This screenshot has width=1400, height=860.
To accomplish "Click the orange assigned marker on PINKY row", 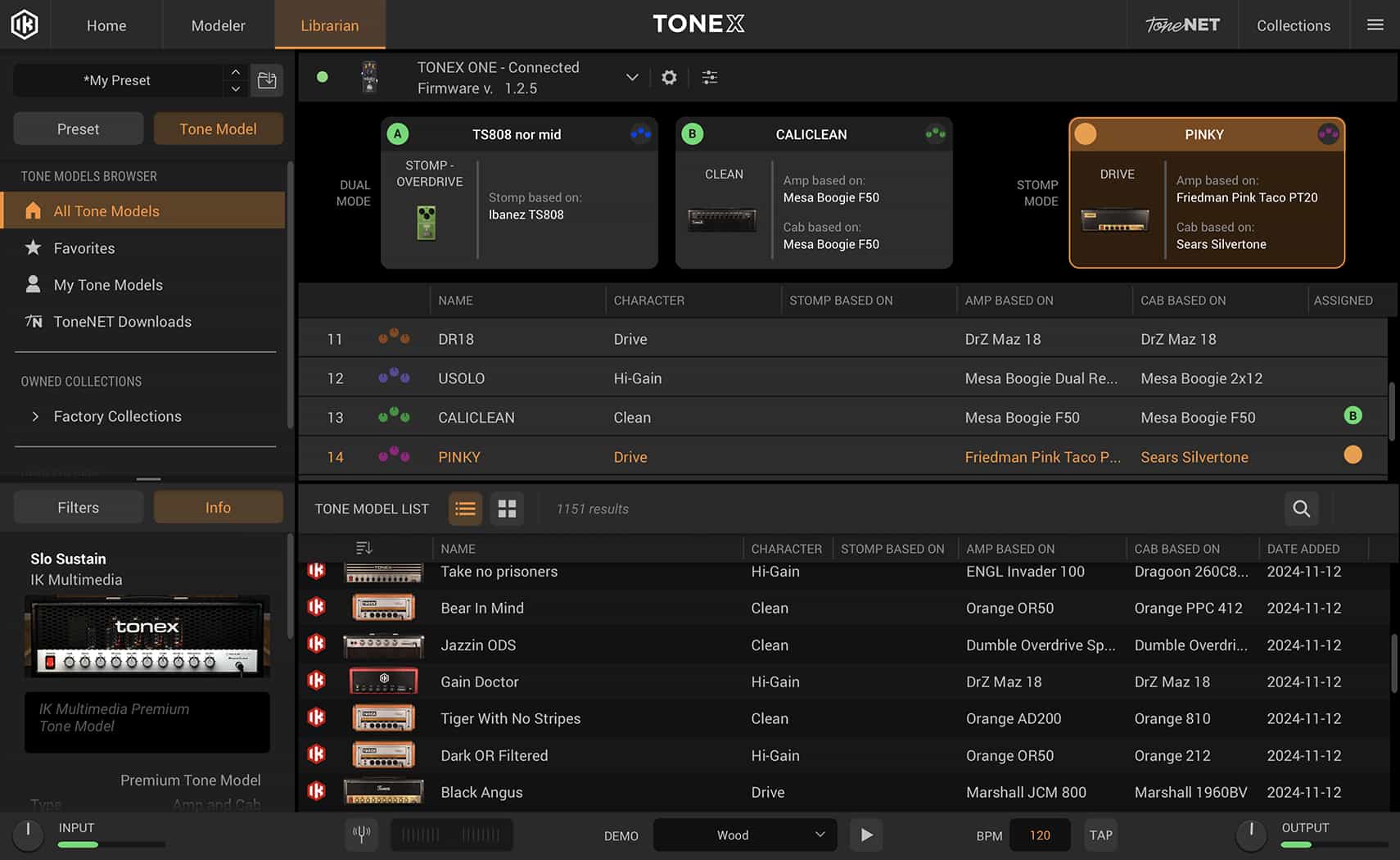I will point(1353,455).
